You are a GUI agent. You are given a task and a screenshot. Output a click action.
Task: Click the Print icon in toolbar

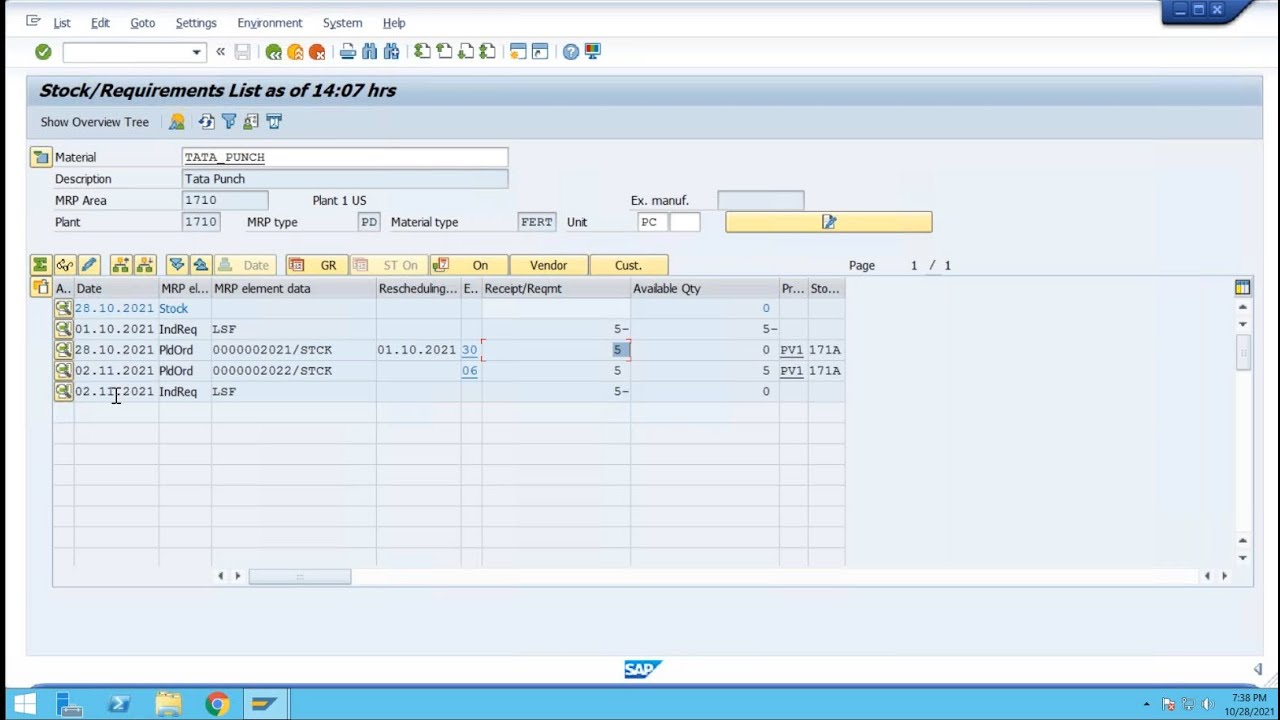pyautogui.click(x=348, y=52)
